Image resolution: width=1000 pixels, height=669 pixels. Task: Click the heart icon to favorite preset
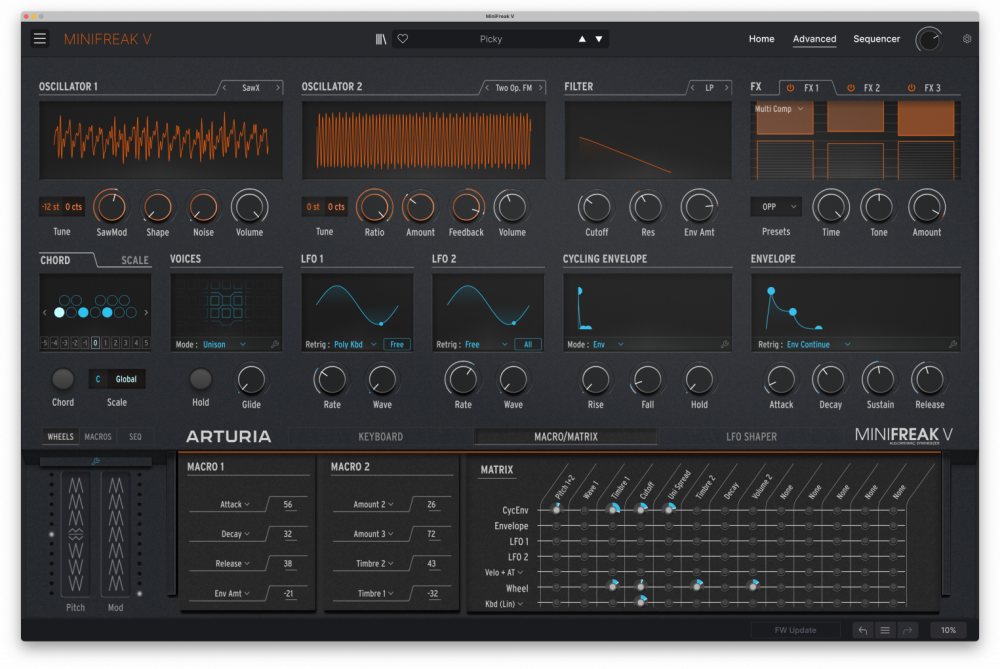[403, 39]
